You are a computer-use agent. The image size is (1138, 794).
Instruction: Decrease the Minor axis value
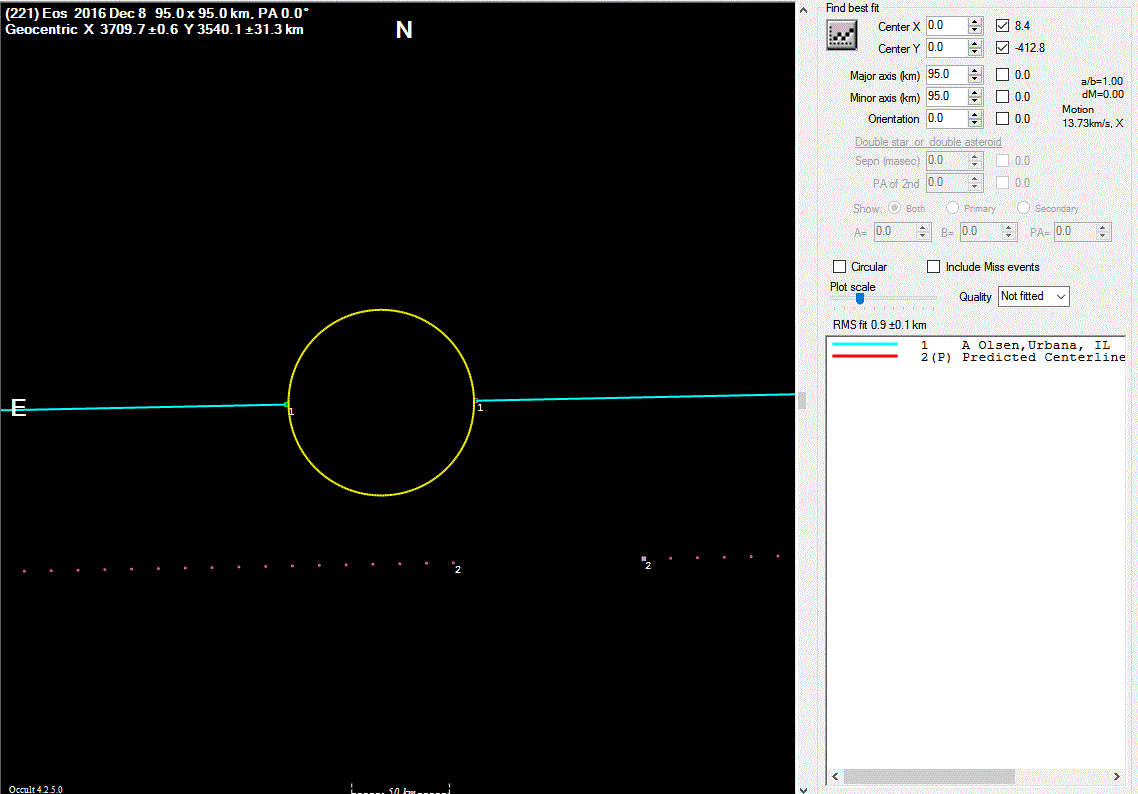coord(975,101)
